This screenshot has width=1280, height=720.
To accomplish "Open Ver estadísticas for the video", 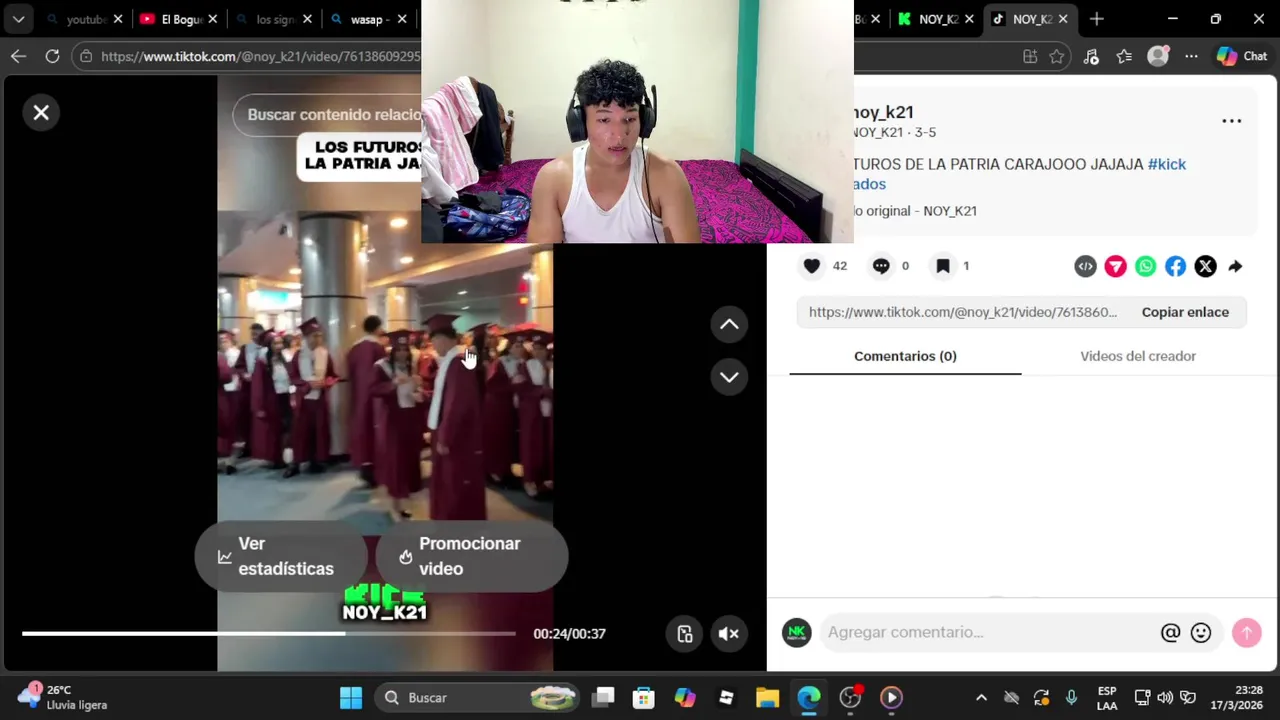I will click(x=280, y=556).
